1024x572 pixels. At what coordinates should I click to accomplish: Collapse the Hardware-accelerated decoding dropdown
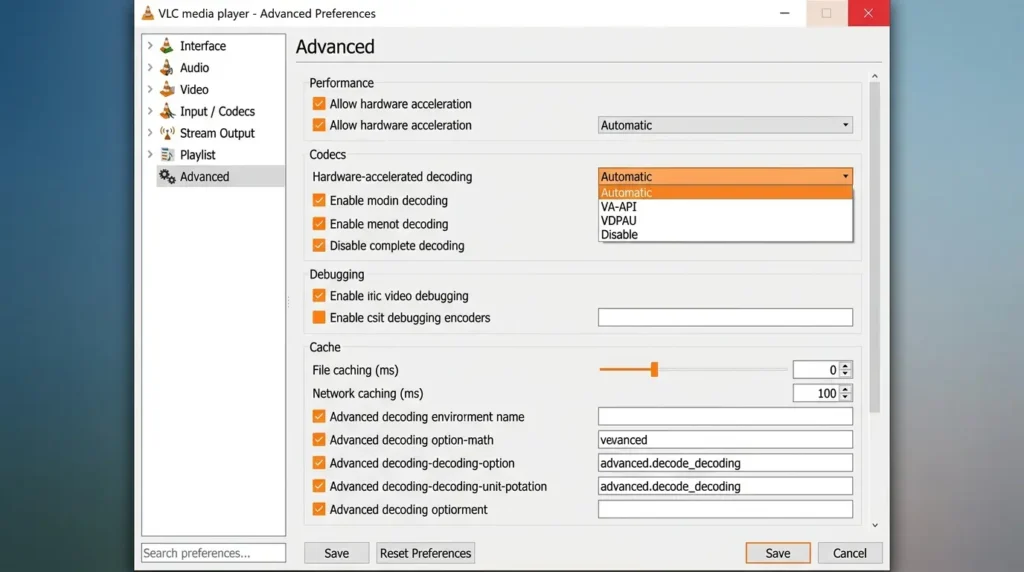click(x=725, y=176)
